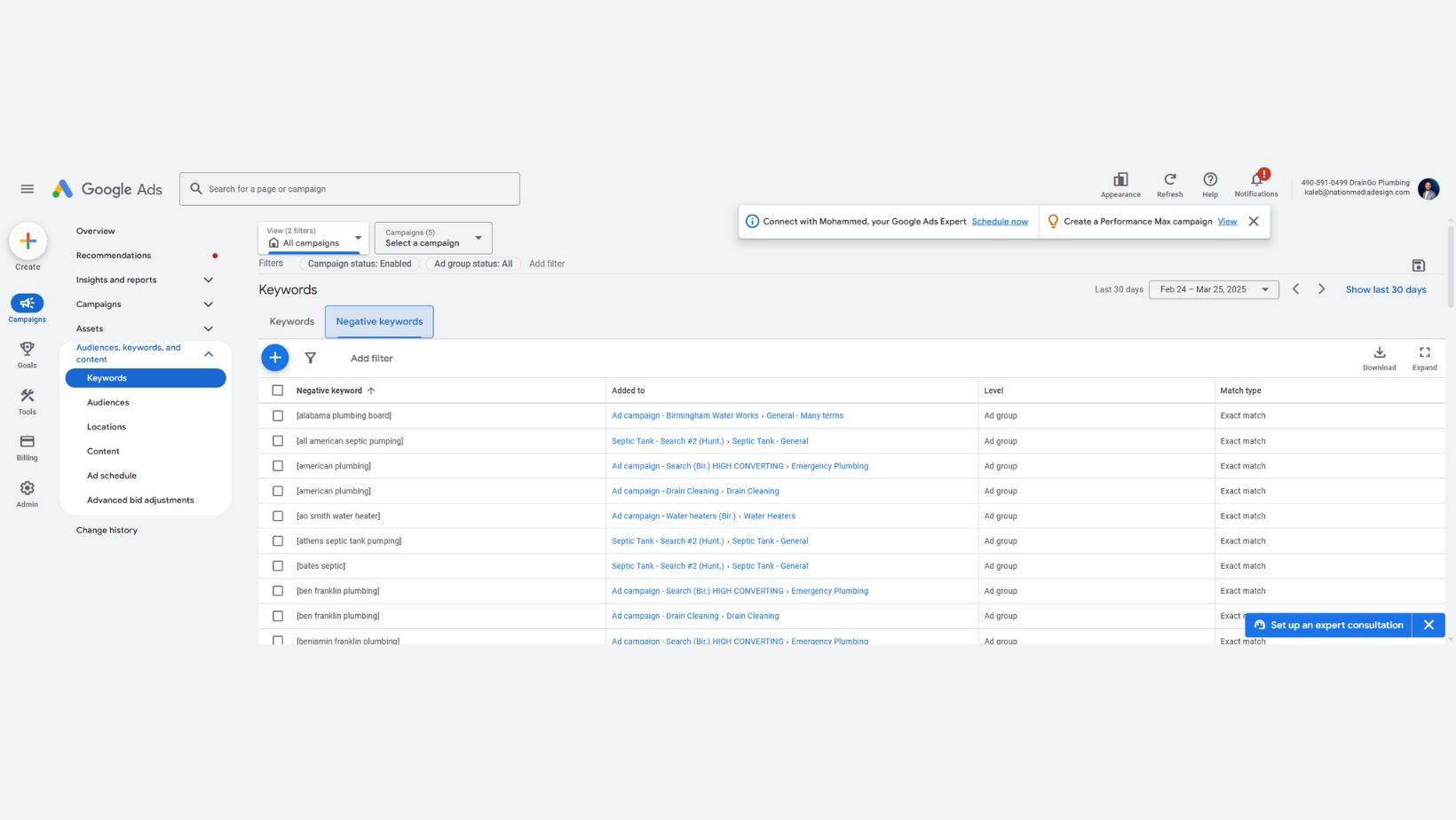Open the Appearance panel icon
Image resolution: width=1456 pixels, height=820 pixels.
1120,181
